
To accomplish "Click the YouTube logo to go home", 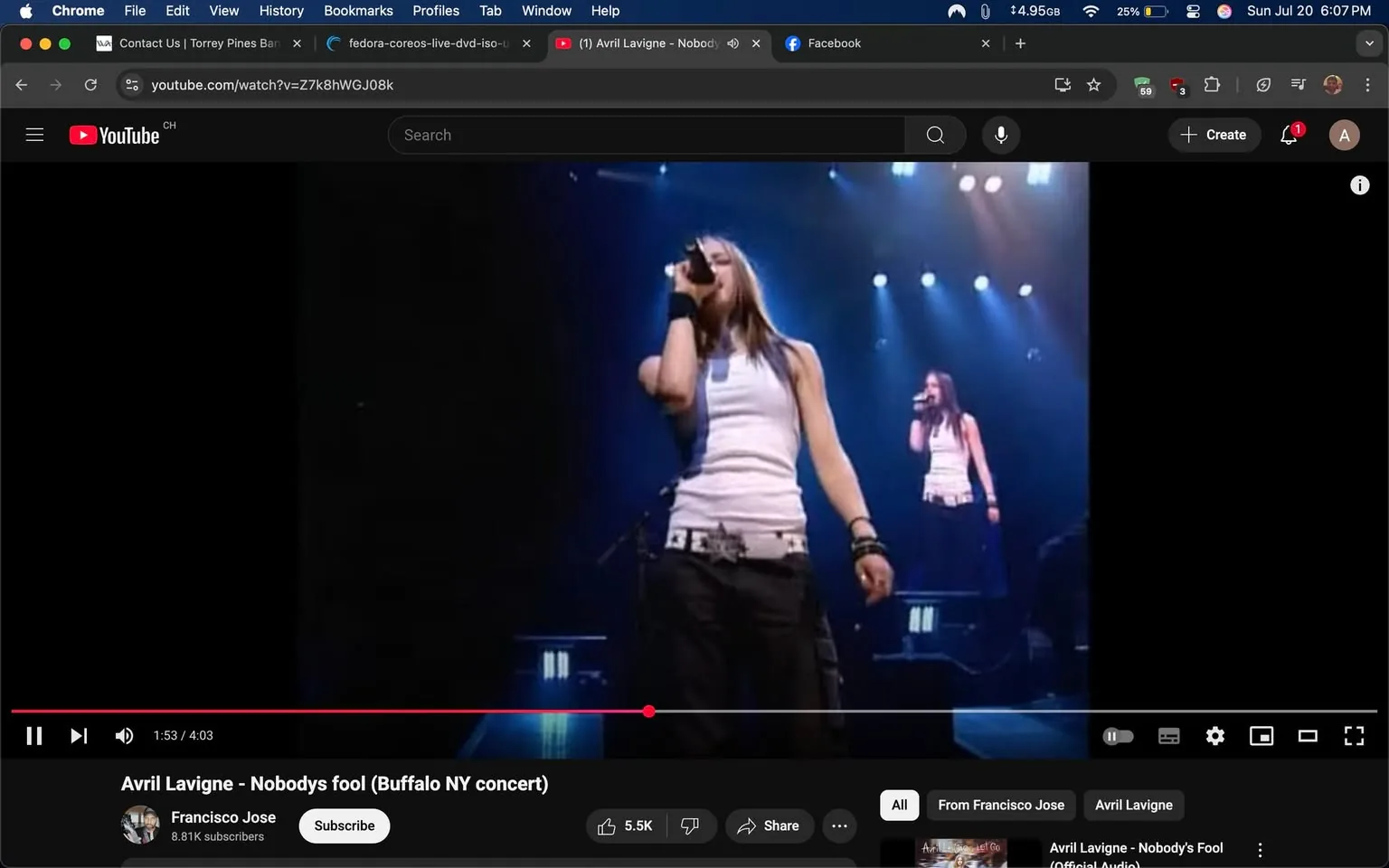I will (113, 134).
